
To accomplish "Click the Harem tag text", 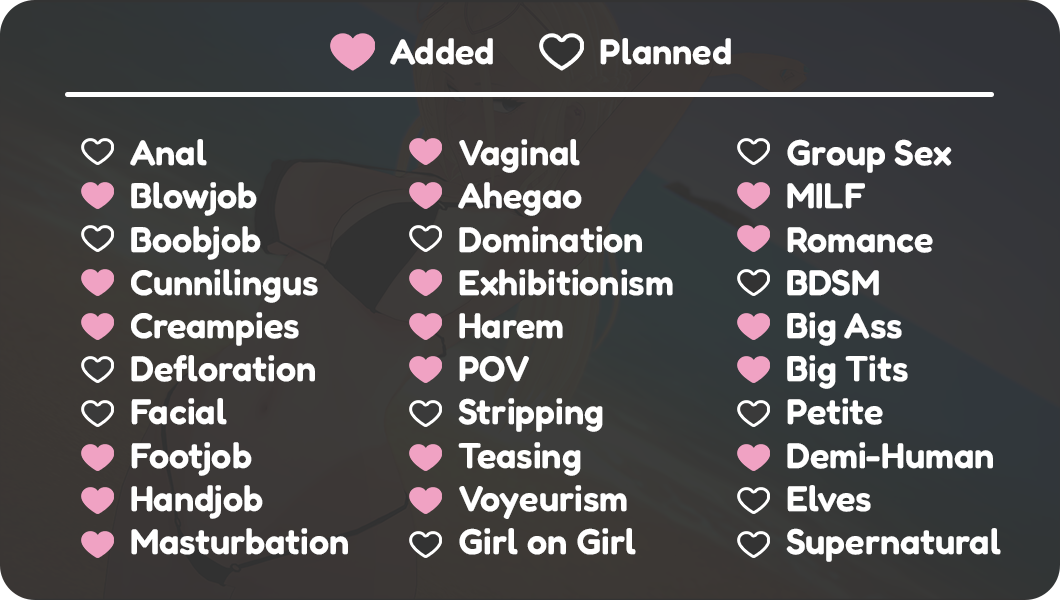I will (510, 326).
